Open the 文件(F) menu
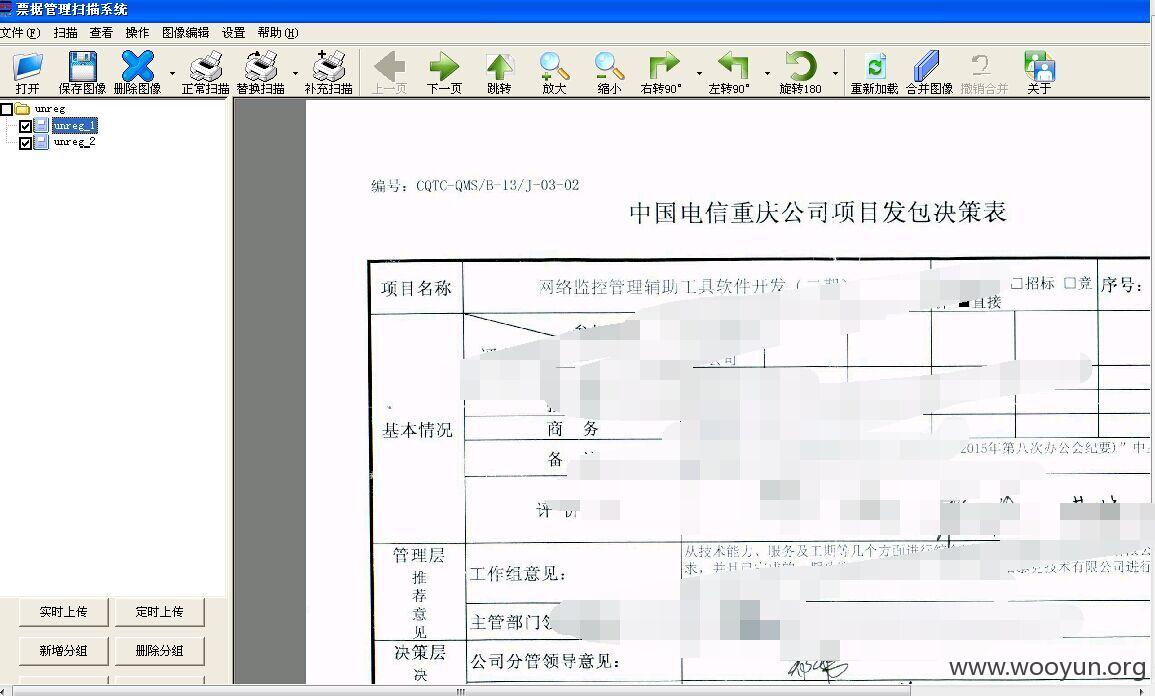Screen dimensions: 1155x696 coord(21,32)
